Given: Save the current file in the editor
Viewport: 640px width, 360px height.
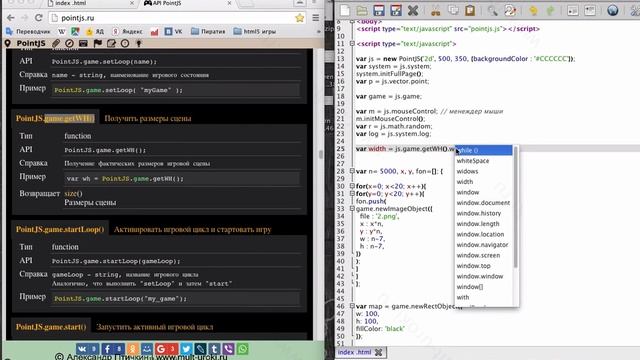Looking at the screenshot, I should click(379, 10).
